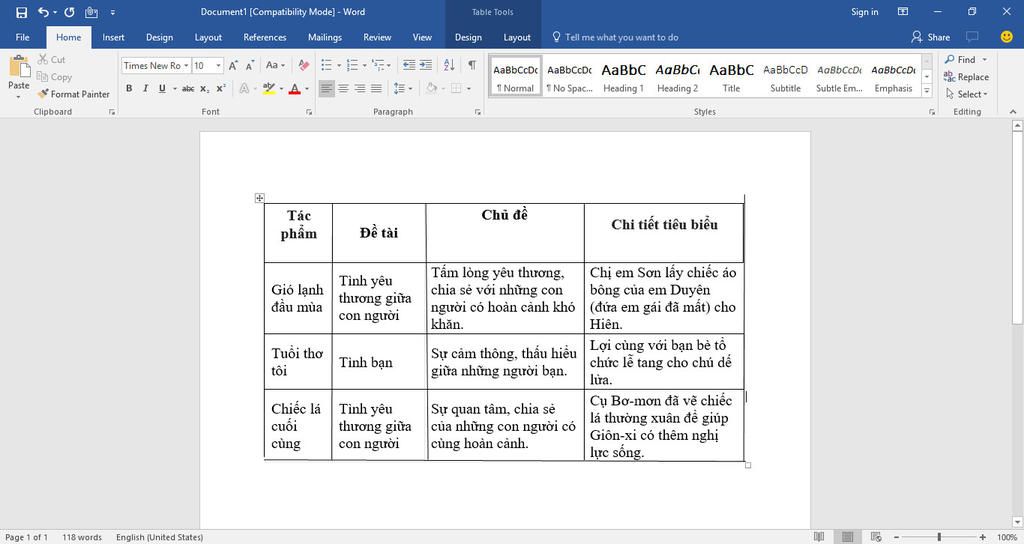
Task: Switch to the Insert tab
Action: [113, 37]
